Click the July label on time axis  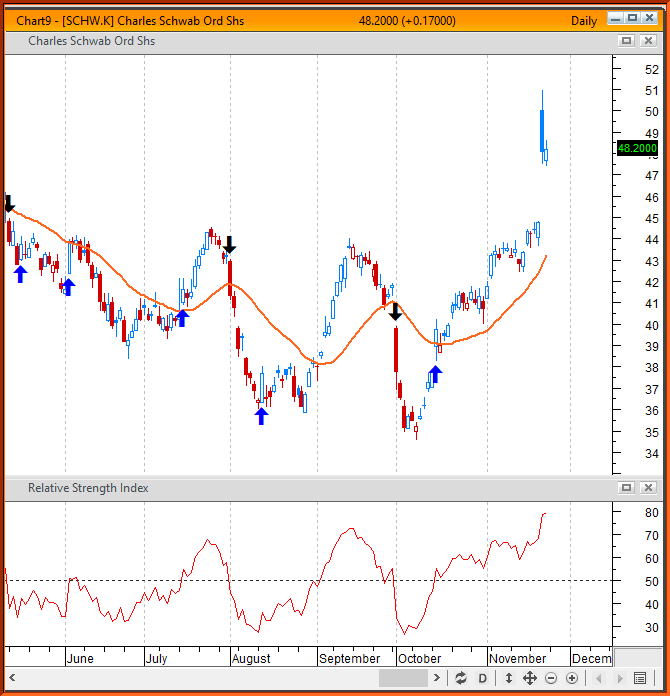click(x=156, y=658)
